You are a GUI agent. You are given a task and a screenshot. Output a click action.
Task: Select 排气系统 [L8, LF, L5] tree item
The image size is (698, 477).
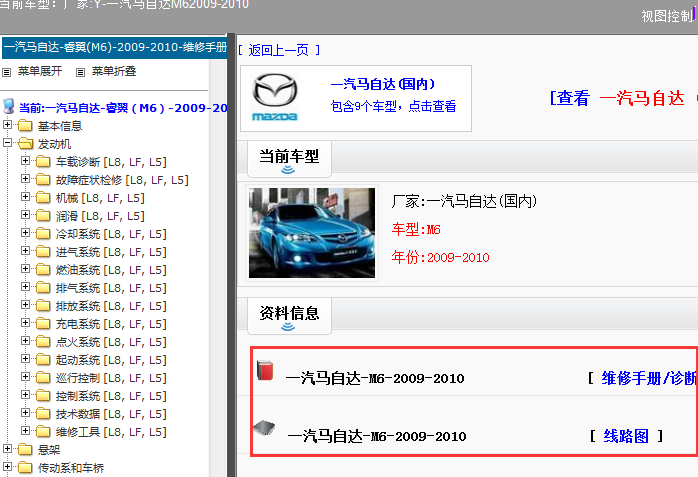(x=111, y=288)
